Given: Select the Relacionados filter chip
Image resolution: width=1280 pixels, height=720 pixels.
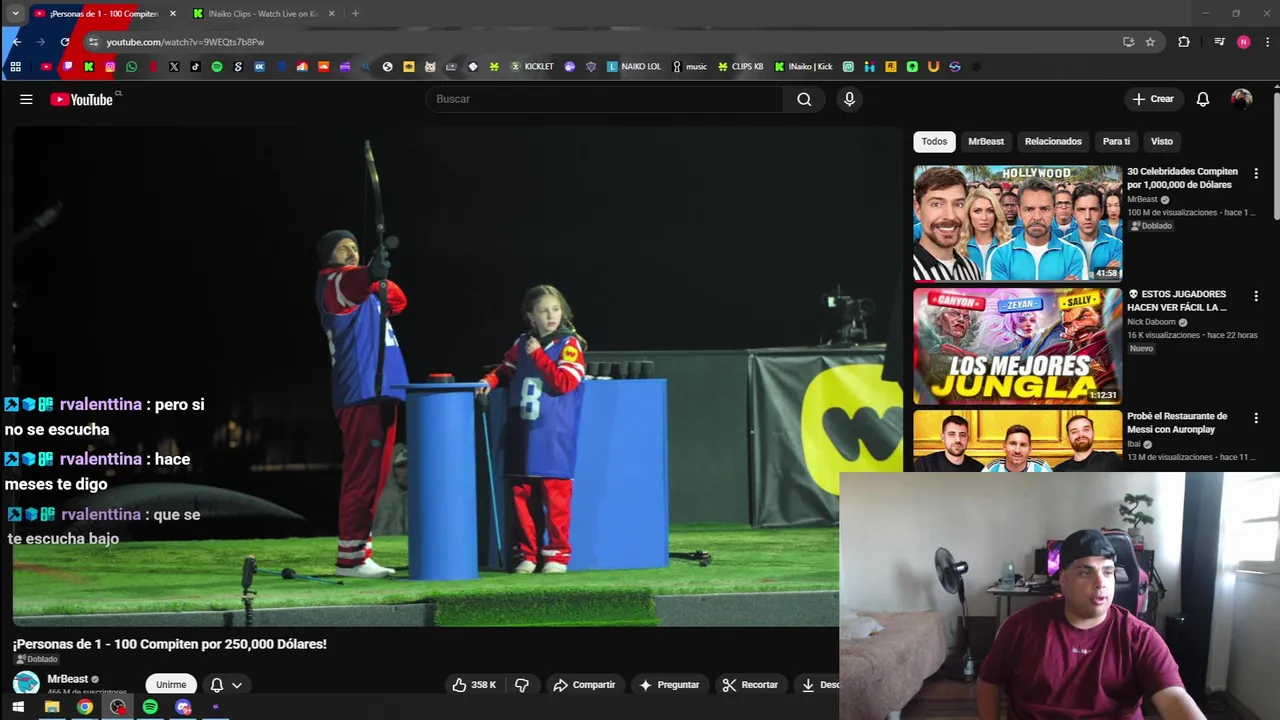Looking at the screenshot, I should pos(1053,141).
